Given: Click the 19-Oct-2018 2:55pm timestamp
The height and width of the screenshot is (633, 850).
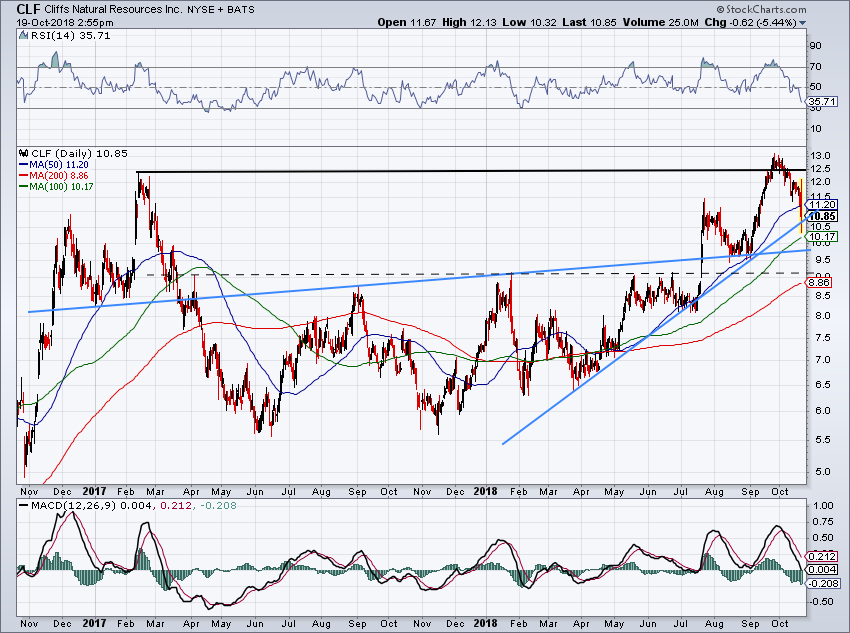Looking at the screenshot, I should click(65, 23).
